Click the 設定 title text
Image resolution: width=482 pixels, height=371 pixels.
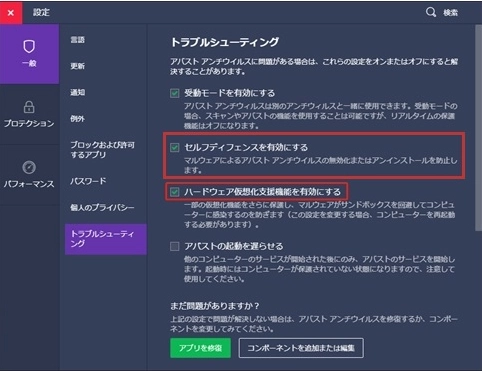pos(41,13)
